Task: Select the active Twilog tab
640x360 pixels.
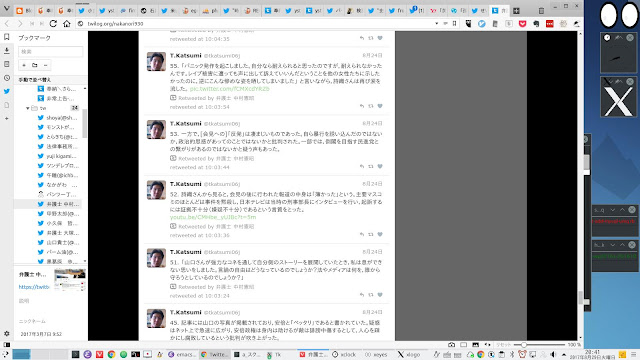Action: click(x=499, y=11)
